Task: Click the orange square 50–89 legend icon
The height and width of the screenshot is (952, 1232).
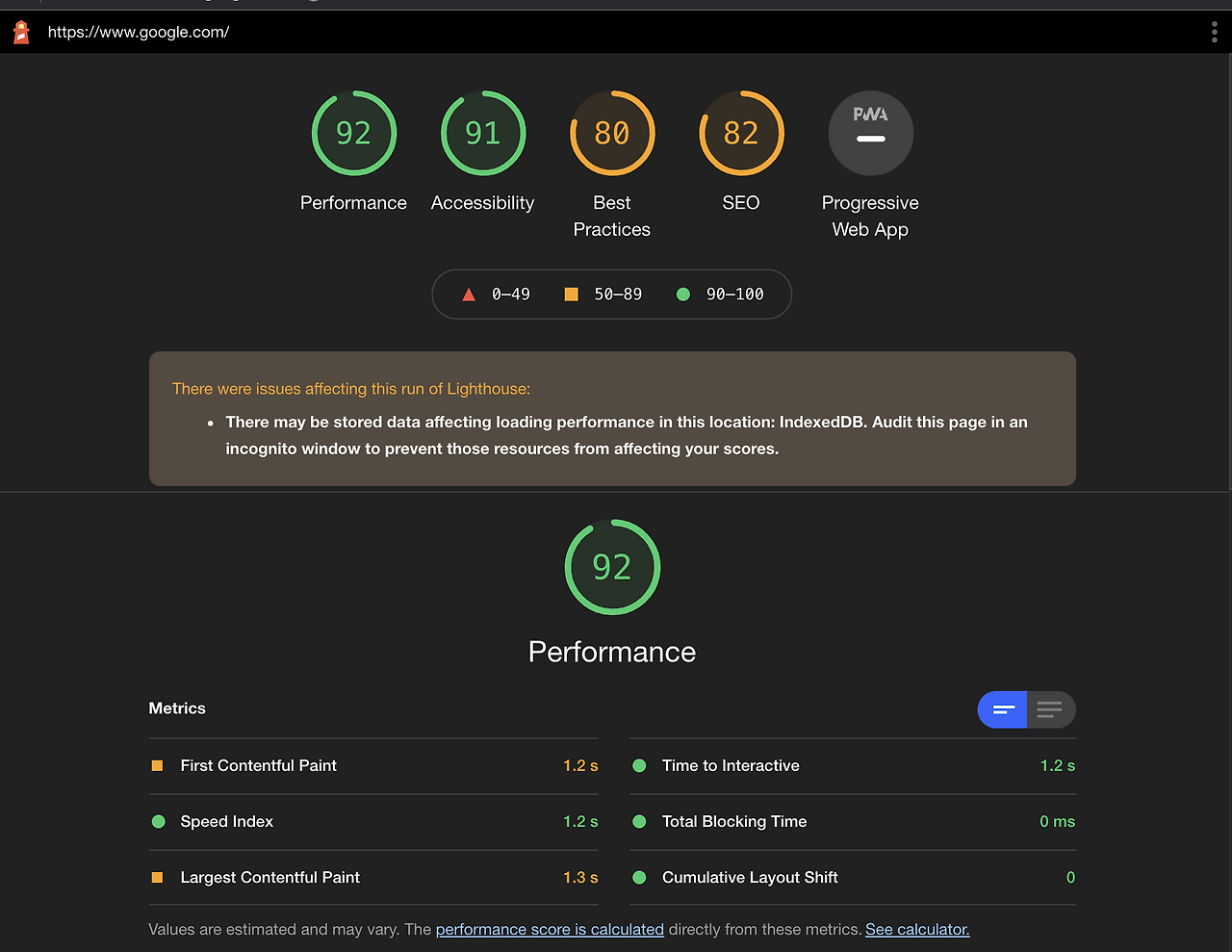Action: click(571, 295)
